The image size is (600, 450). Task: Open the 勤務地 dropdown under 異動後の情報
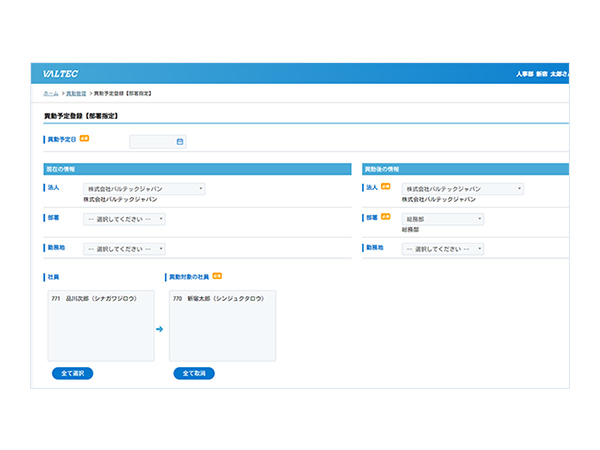(x=443, y=249)
